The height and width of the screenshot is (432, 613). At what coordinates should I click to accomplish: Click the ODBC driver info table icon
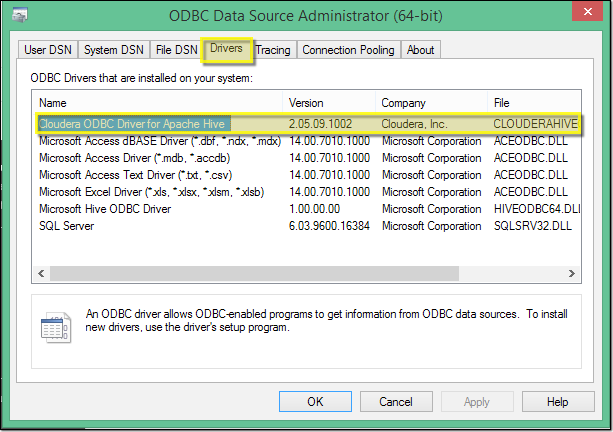point(56,328)
